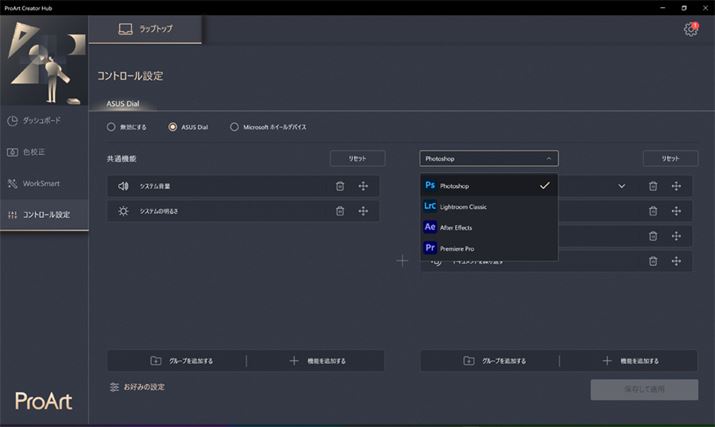Select the ASUS Dial radio button

tap(173, 127)
